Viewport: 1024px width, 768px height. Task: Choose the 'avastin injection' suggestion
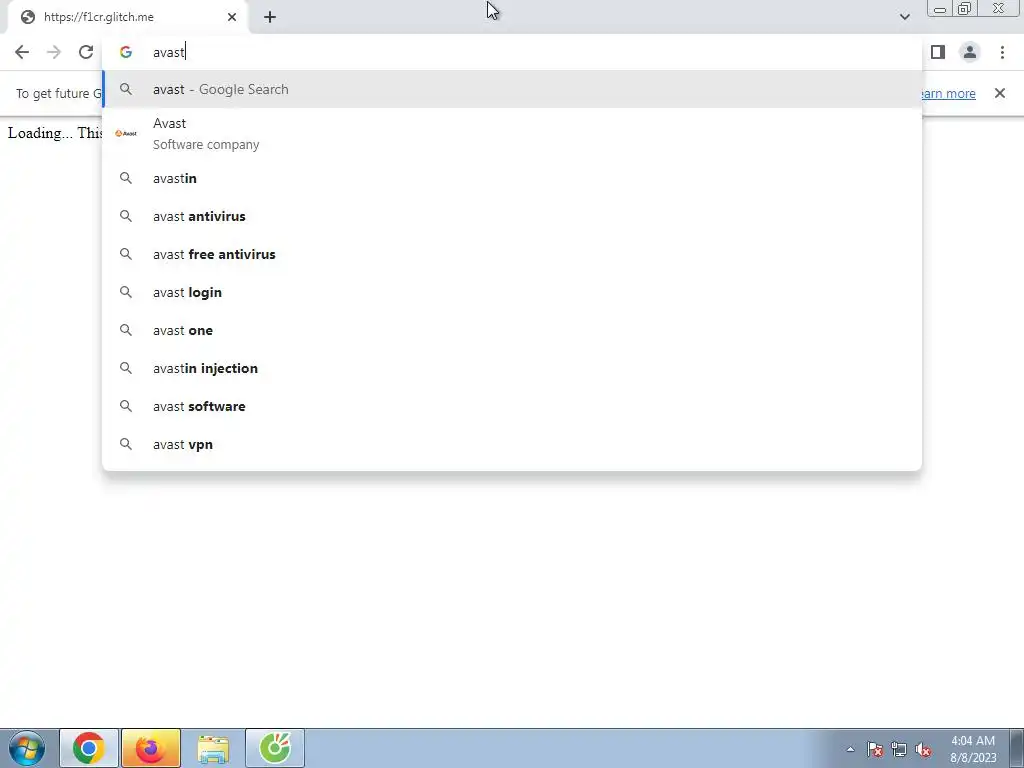tap(512, 368)
